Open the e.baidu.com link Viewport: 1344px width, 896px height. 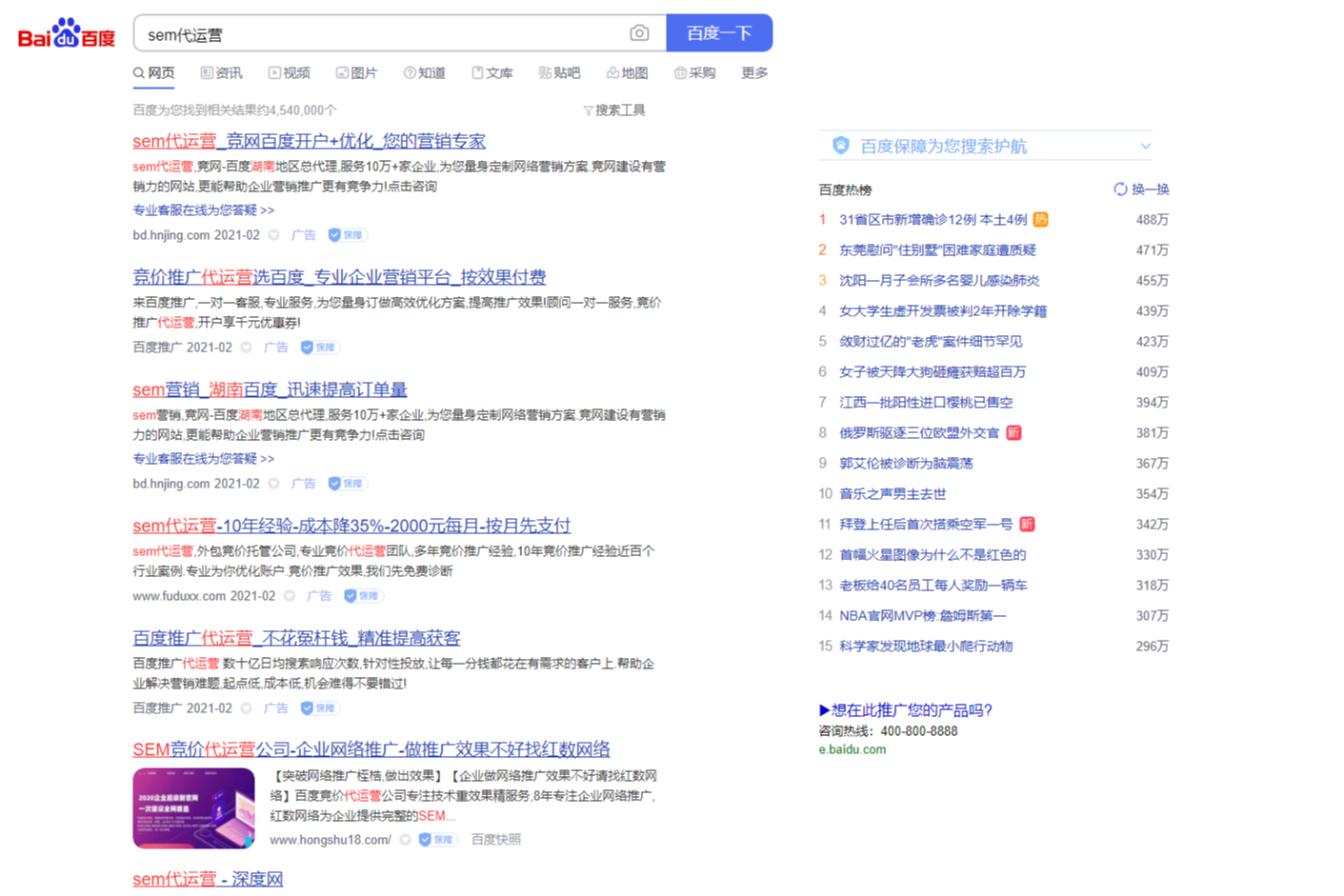(853, 749)
